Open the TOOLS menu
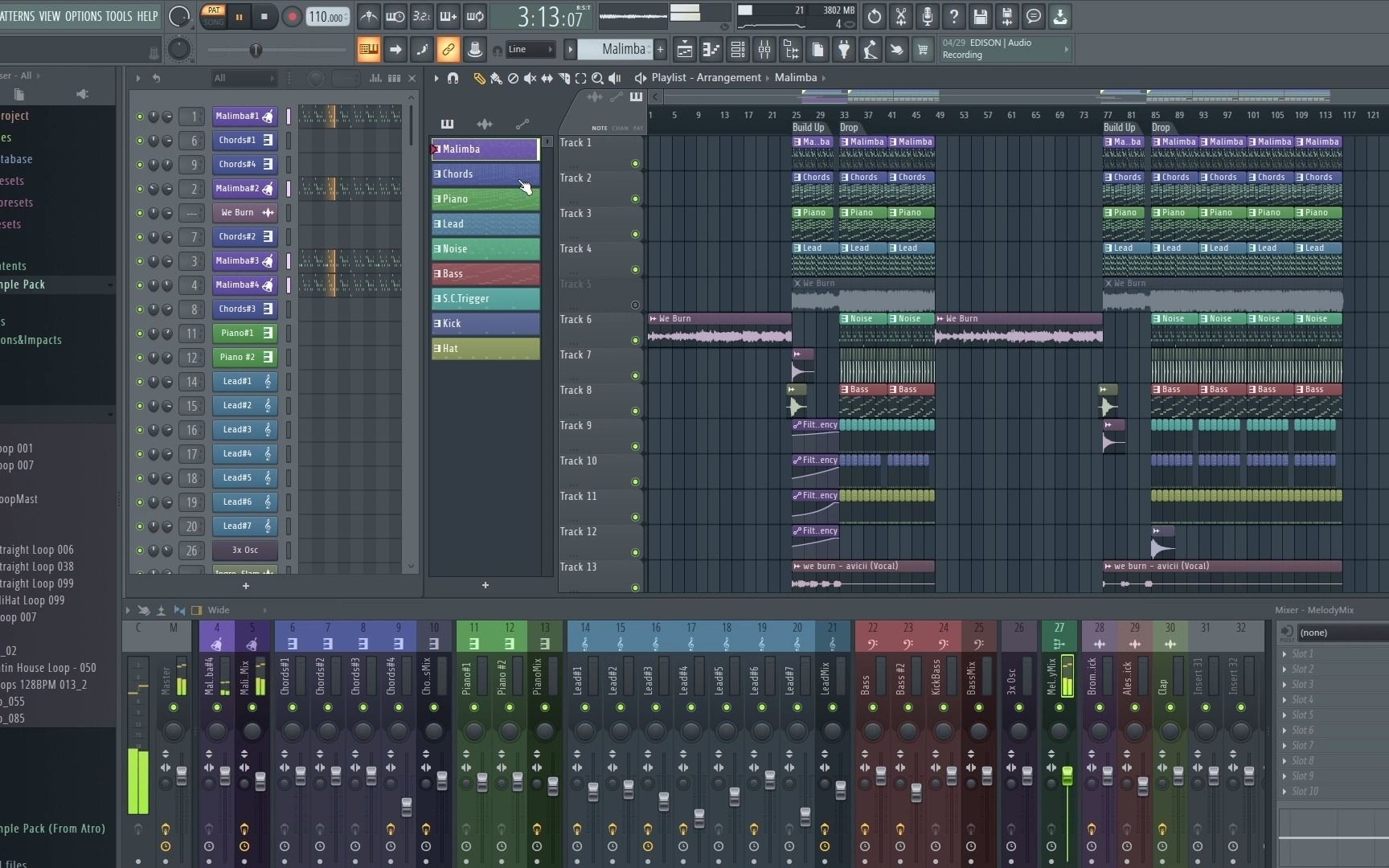 [x=119, y=16]
